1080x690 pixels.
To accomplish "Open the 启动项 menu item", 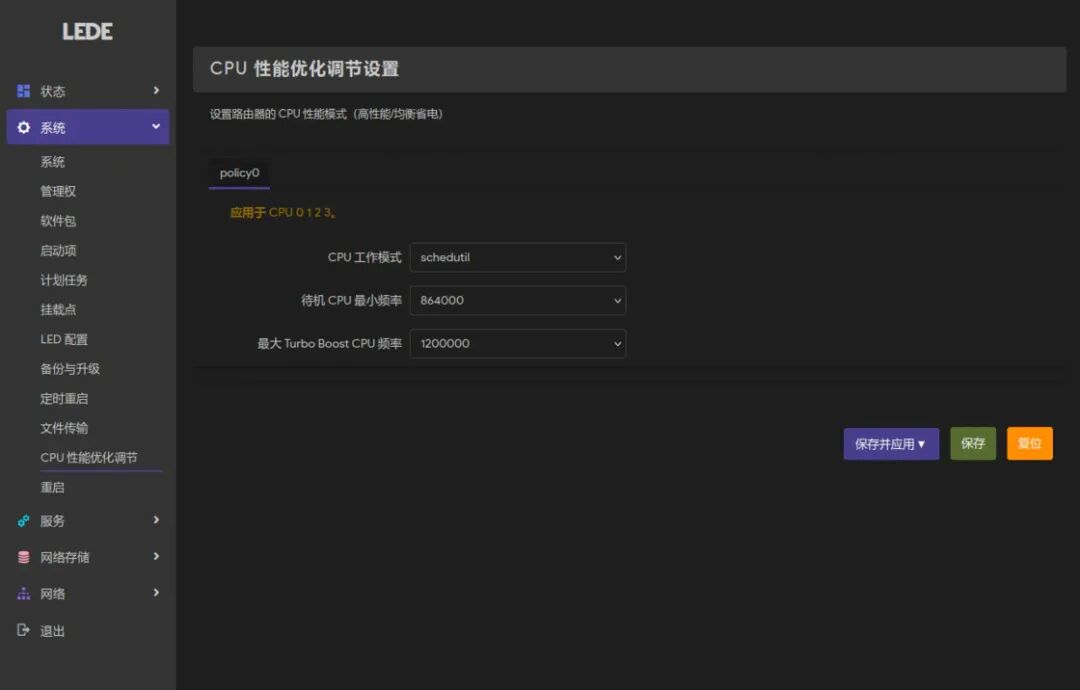I will point(58,251).
